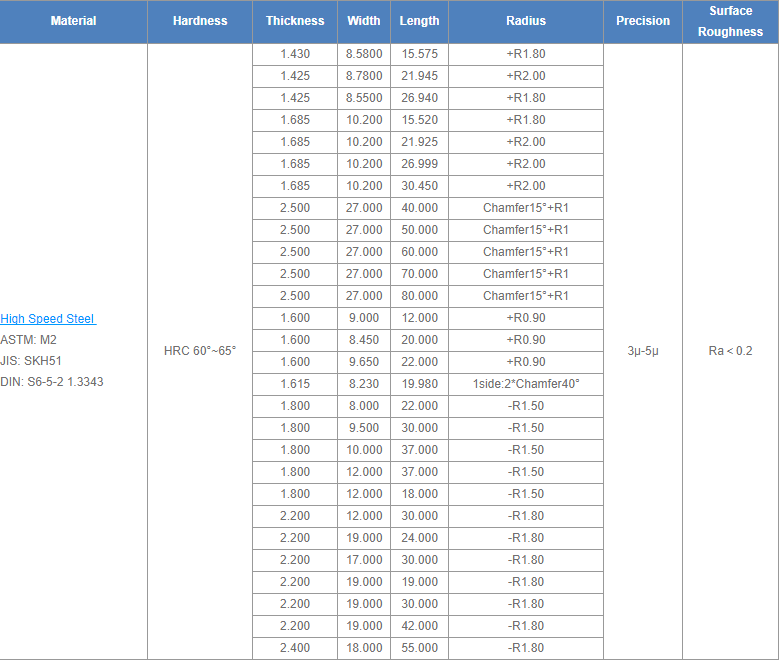Click length cell '15.575'
Image resolution: width=781 pixels, height=660 pixels.
tap(419, 54)
